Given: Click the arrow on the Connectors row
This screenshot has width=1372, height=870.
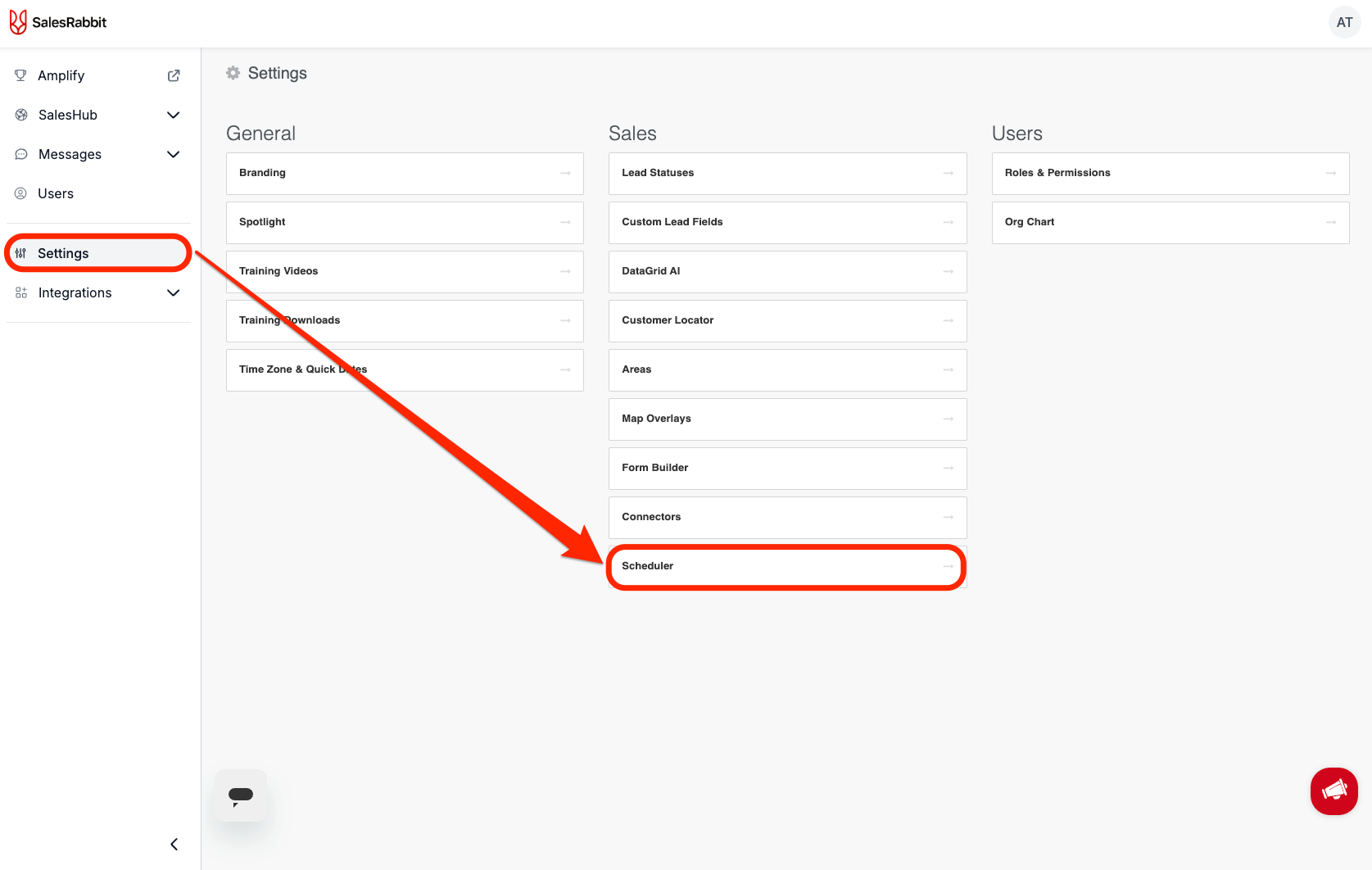Looking at the screenshot, I should coord(949,517).
